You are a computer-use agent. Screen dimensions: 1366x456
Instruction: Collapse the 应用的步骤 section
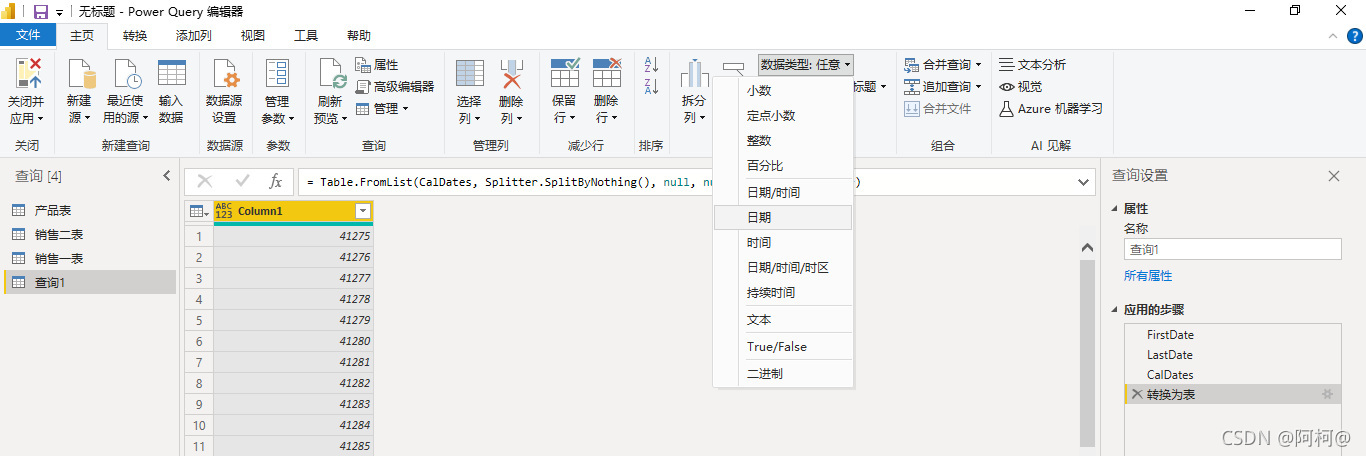(1116, 310)
